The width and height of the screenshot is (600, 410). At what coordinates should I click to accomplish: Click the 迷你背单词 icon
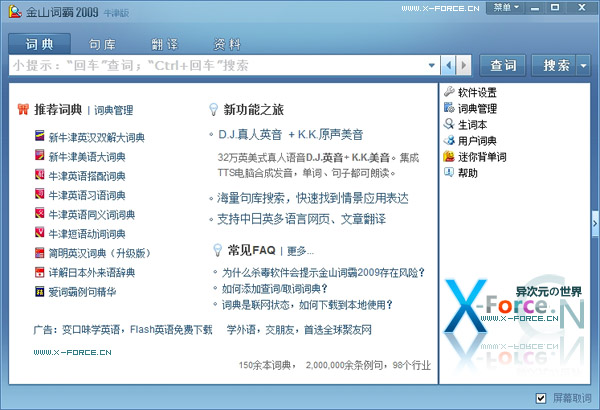coord(449,156)
